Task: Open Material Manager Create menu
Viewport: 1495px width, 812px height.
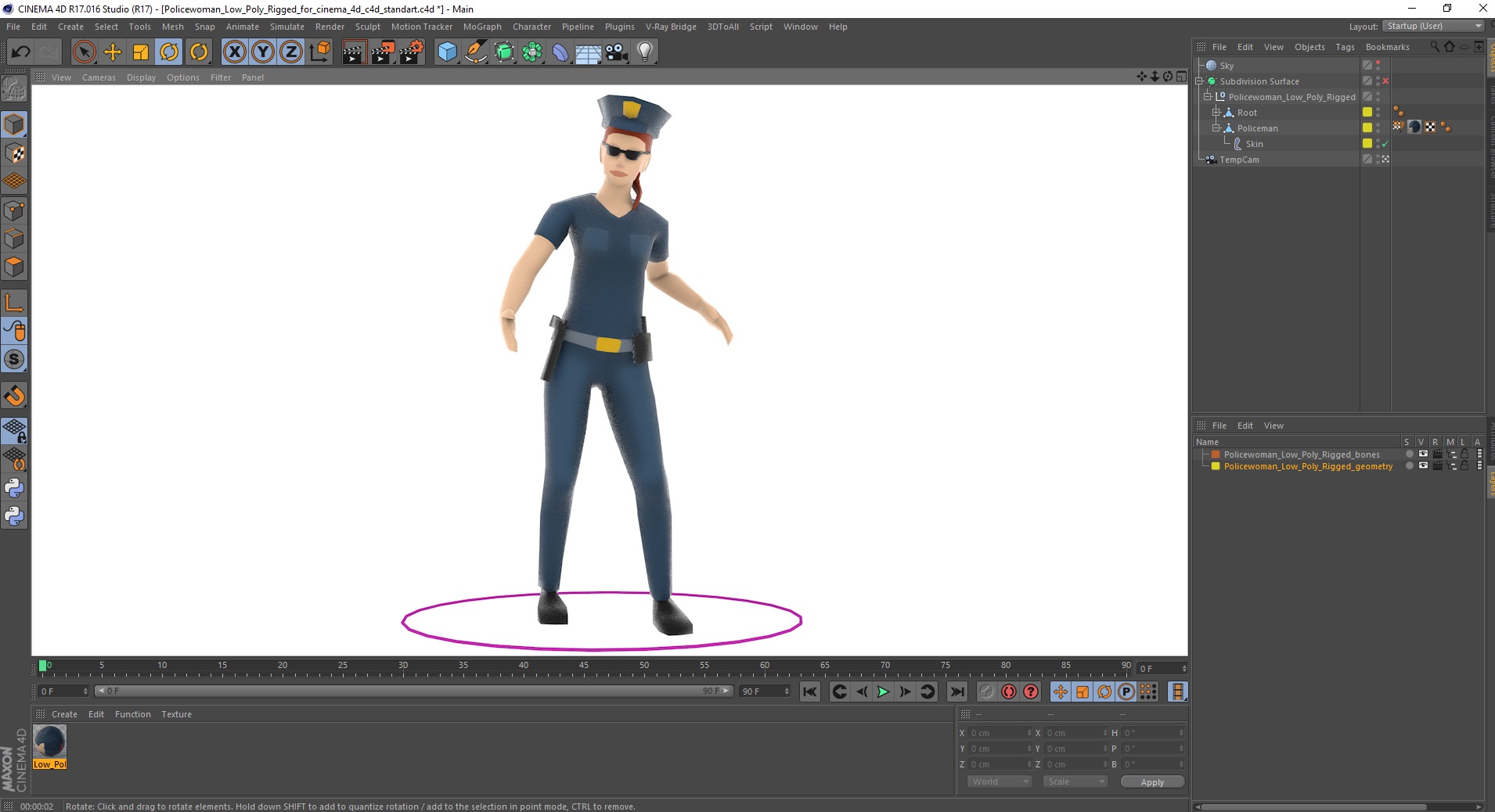Action: click(64, 714)
